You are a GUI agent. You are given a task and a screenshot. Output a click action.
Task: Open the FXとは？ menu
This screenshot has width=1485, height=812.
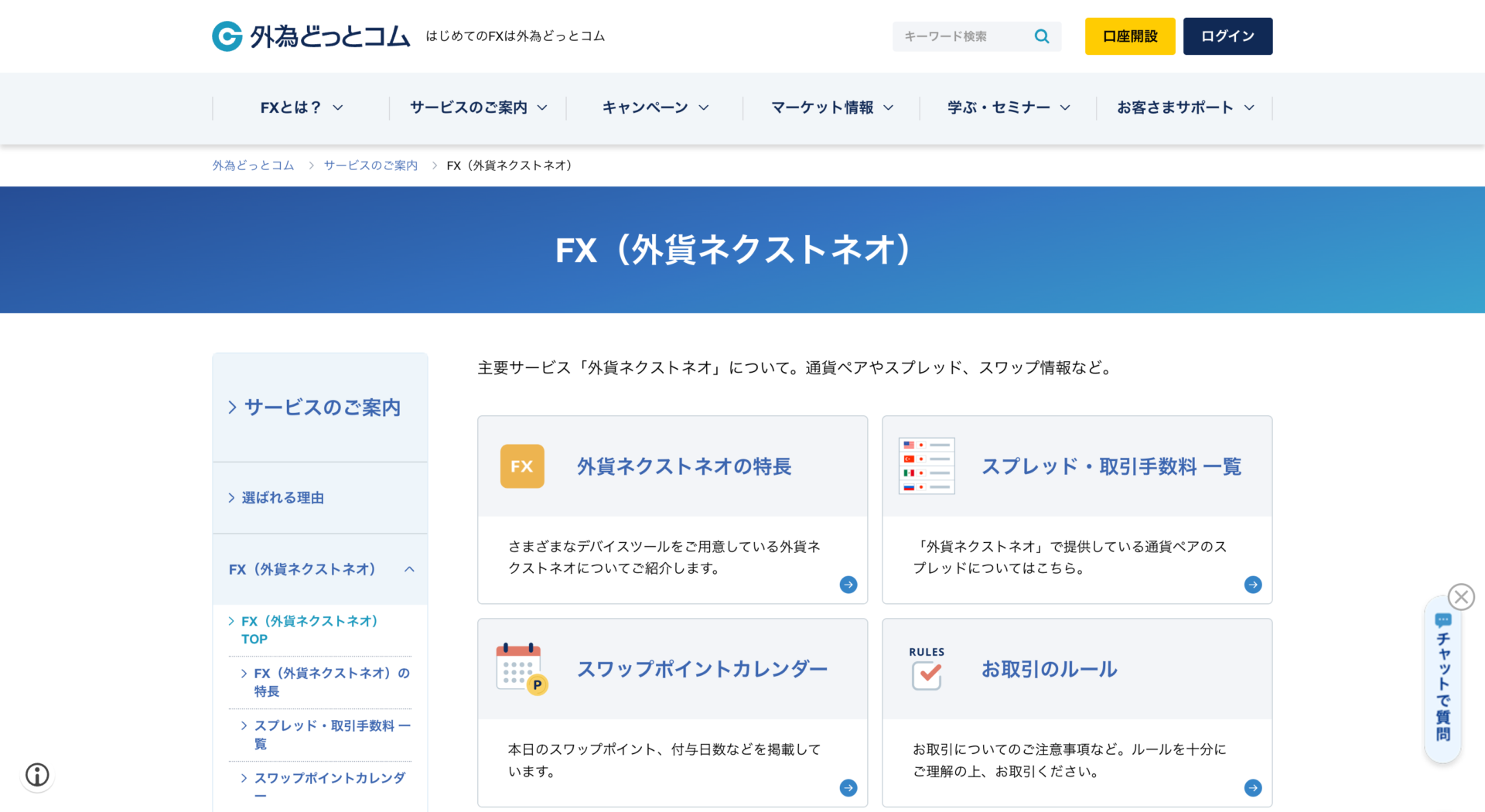click(x=302, y=107)
